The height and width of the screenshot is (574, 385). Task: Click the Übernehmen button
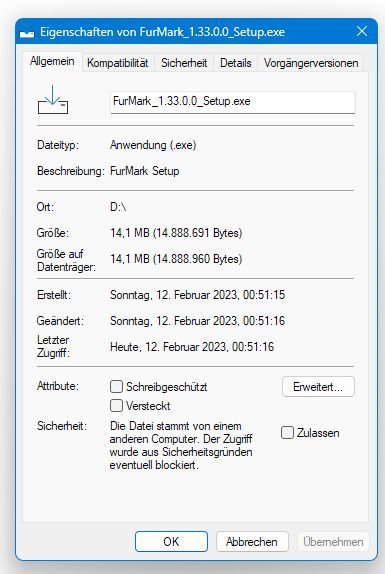point(333,541)
